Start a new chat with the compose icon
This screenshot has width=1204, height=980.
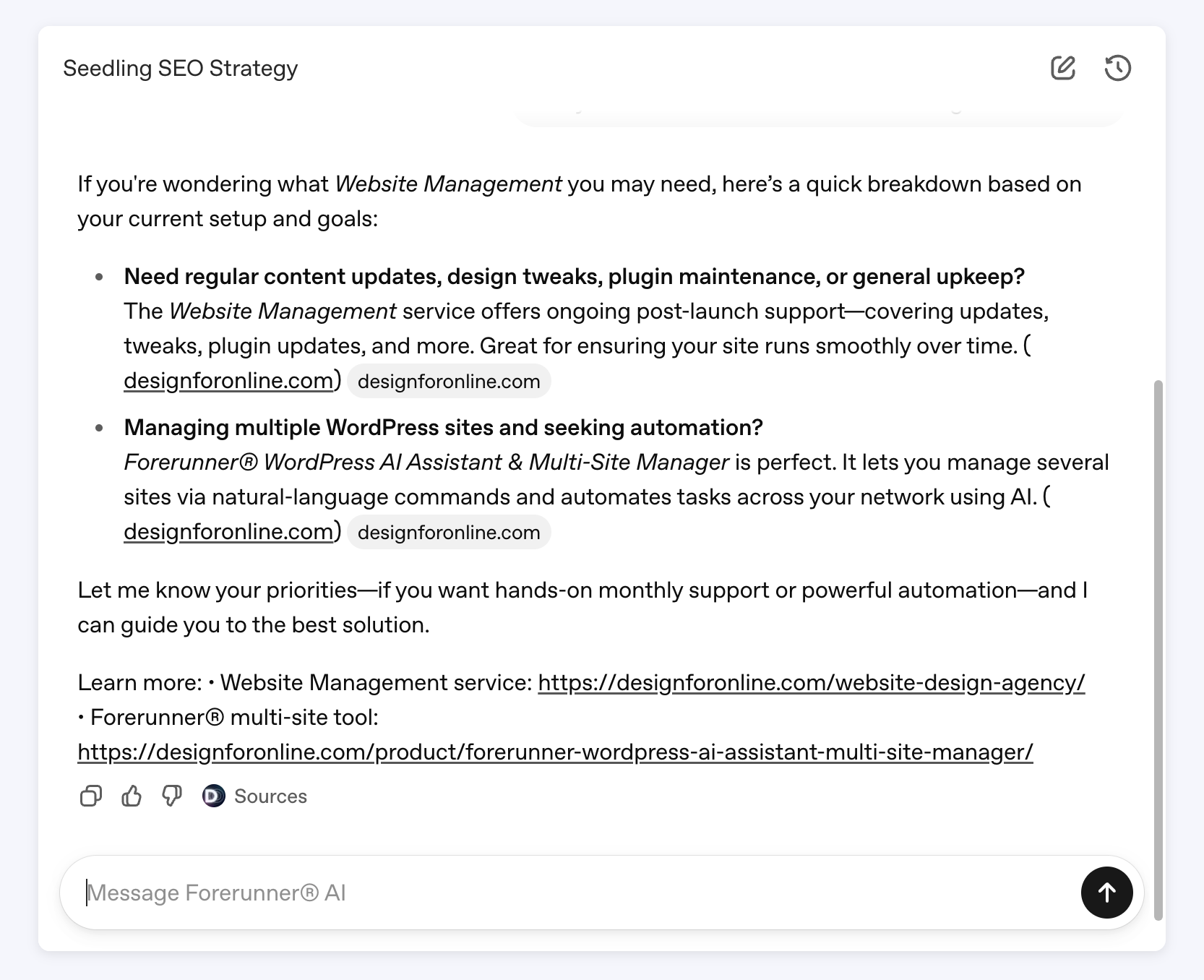pos(1062,68)
